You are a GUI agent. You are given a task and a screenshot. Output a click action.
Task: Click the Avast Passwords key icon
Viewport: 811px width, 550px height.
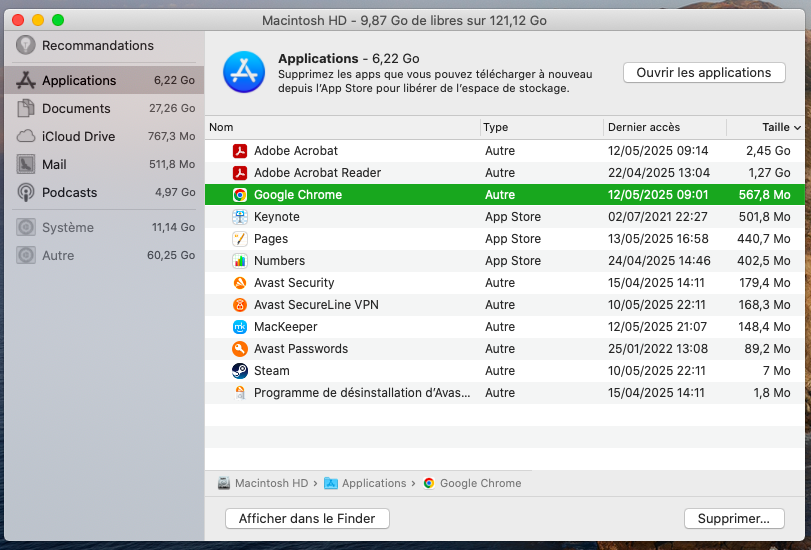[x=239, y=349]
